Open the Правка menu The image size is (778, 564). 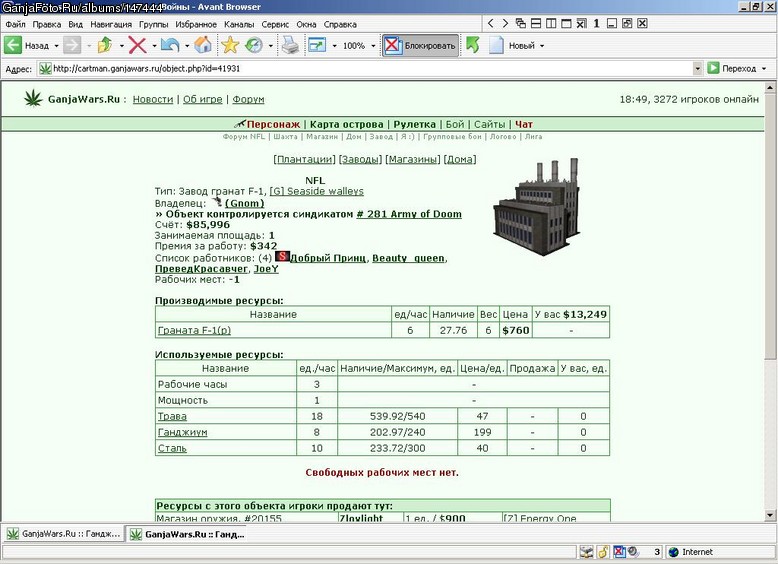click(x=47, y=24)
